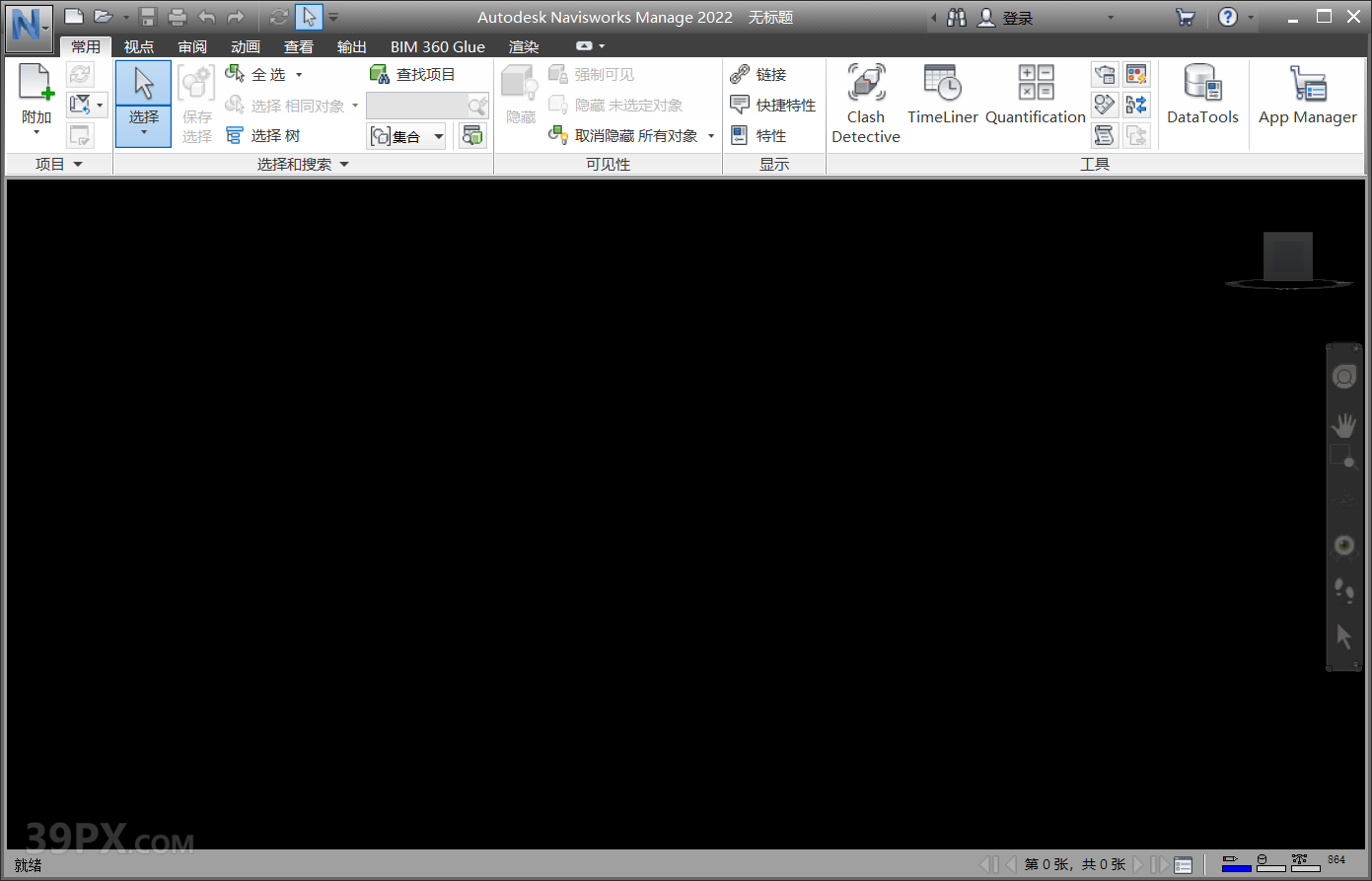Screen dimensions: 1372x881
Task: Select the Pan hand tool in navigation bar
Action: coord(1343,426)
